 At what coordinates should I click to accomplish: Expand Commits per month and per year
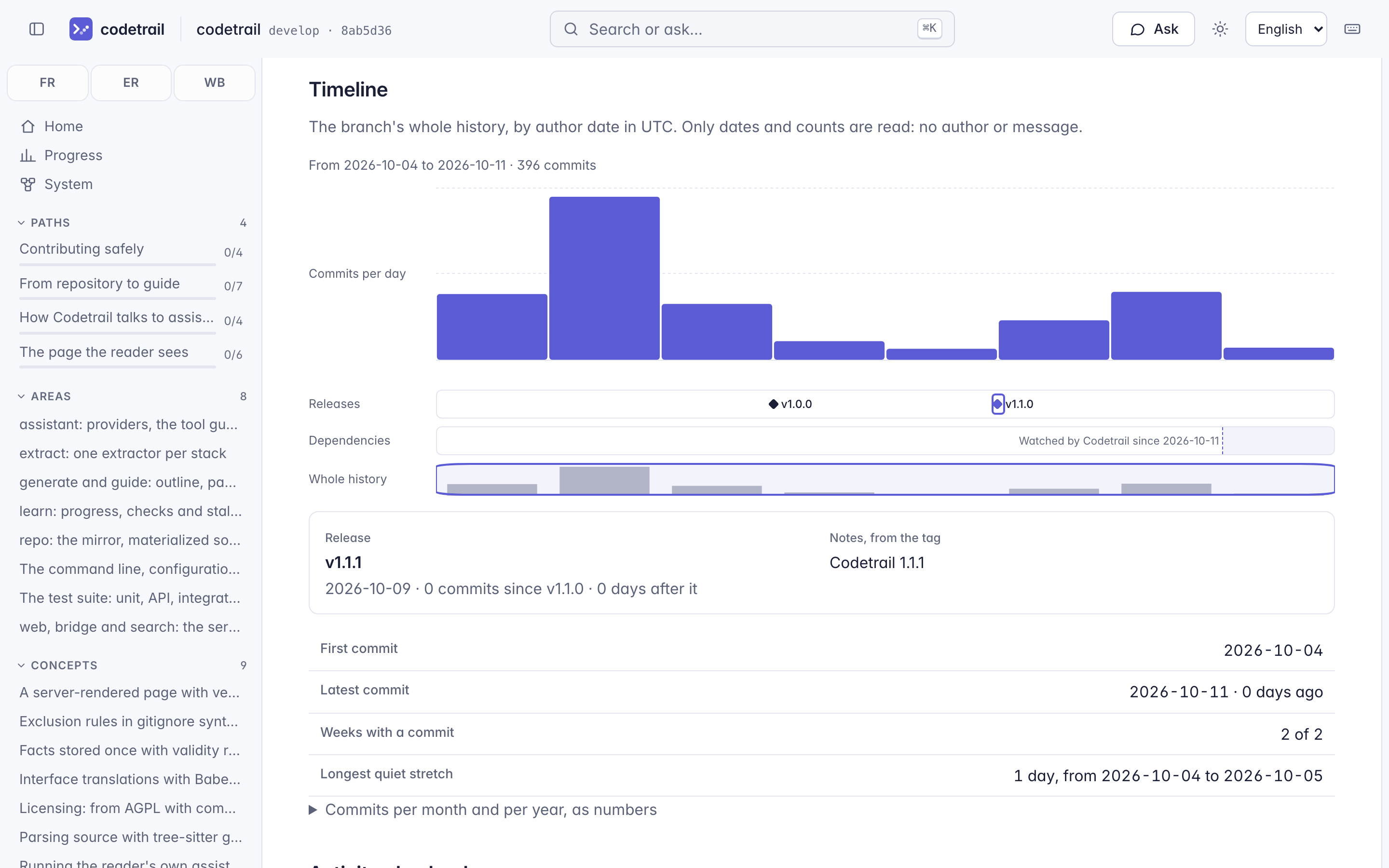point(483,810)
